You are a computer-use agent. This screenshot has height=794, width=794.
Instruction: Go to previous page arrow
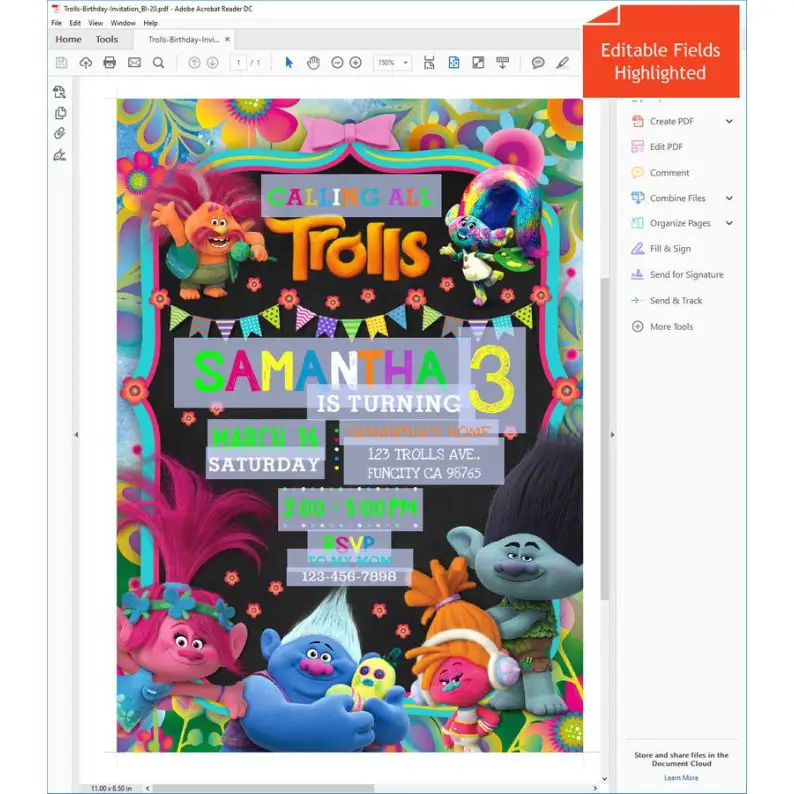[194, 62]
